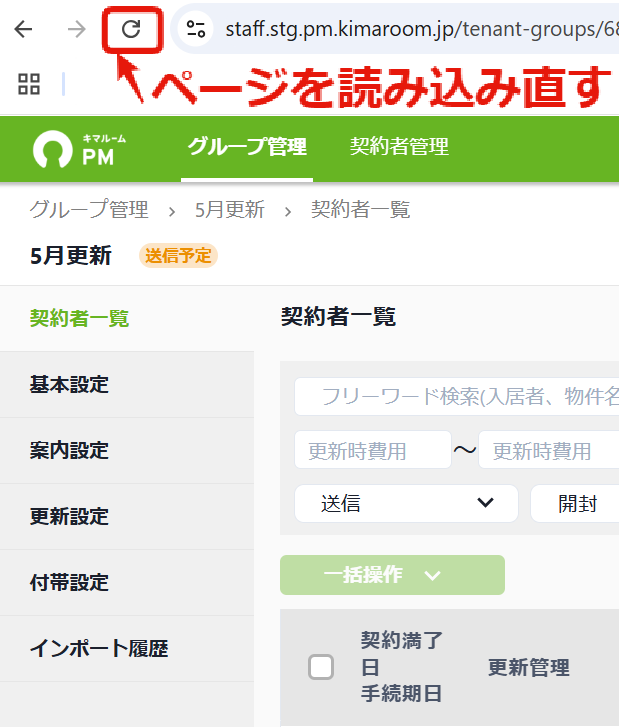Click the 更新管理 column header

pos(529,668)
